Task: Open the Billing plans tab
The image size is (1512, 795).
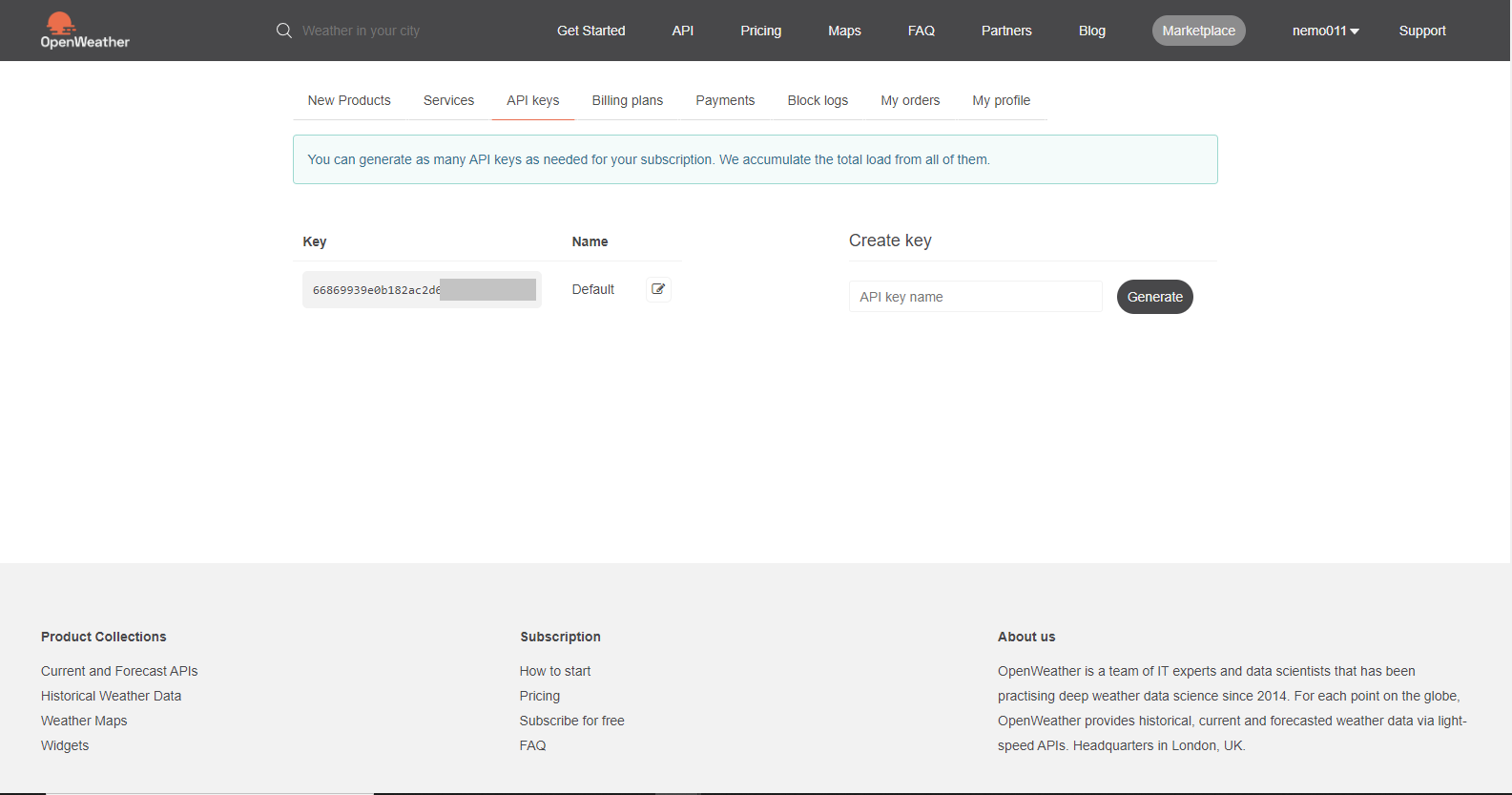Action: 628,100
